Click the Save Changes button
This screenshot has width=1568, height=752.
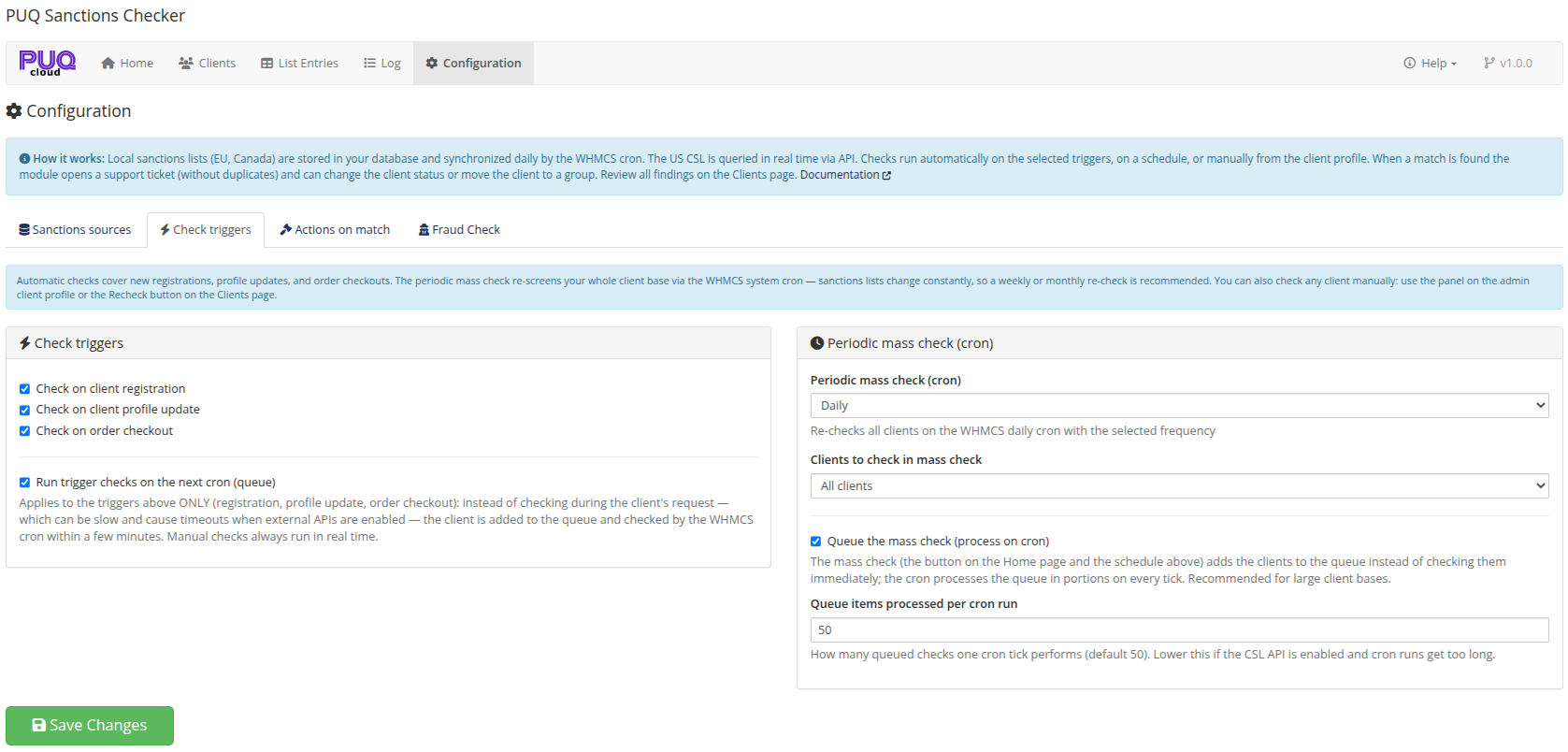tap(90, 725)
